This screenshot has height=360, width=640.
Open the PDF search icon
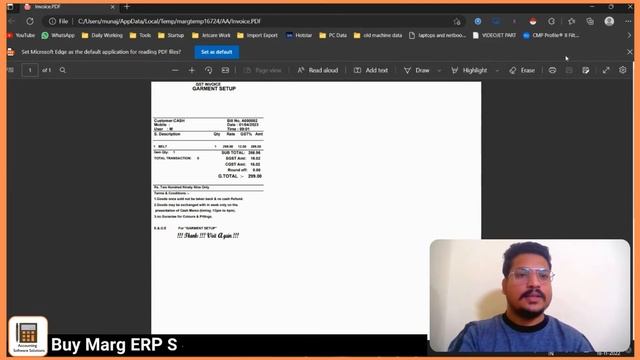[x=62, y=70]
